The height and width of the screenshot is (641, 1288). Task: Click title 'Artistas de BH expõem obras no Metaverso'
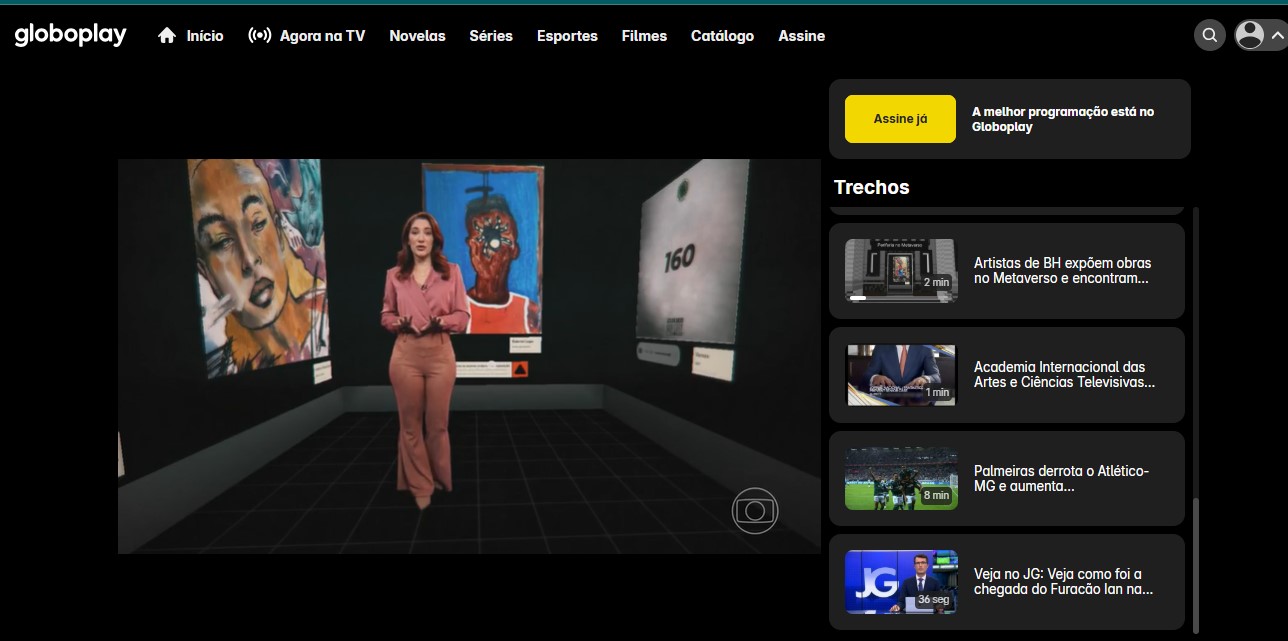[1062, 270]
